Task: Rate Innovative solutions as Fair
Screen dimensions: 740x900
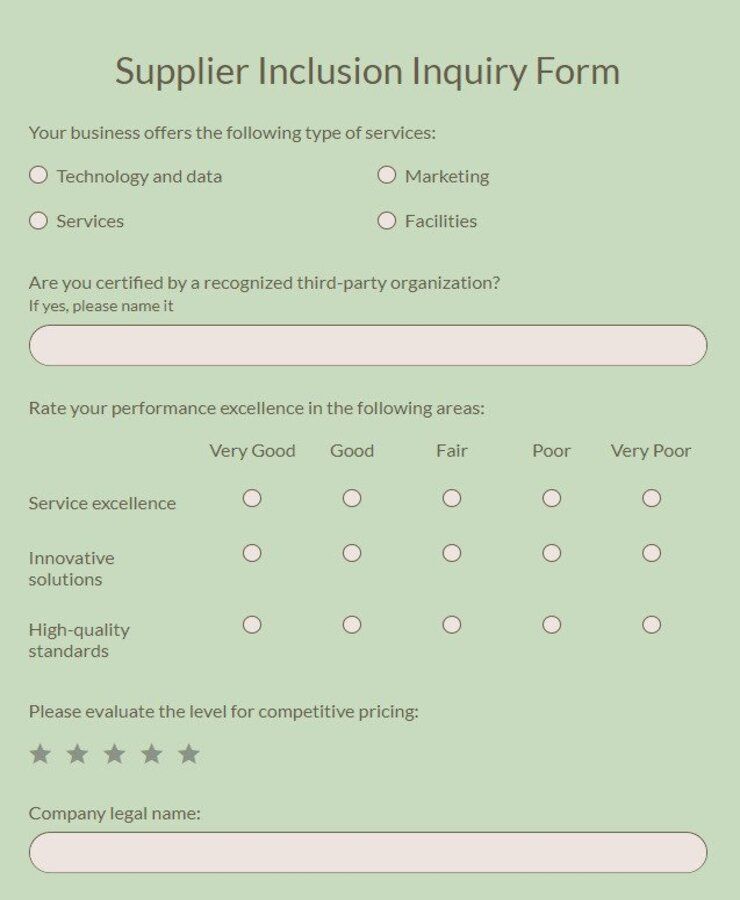Action: pos(451,551)
